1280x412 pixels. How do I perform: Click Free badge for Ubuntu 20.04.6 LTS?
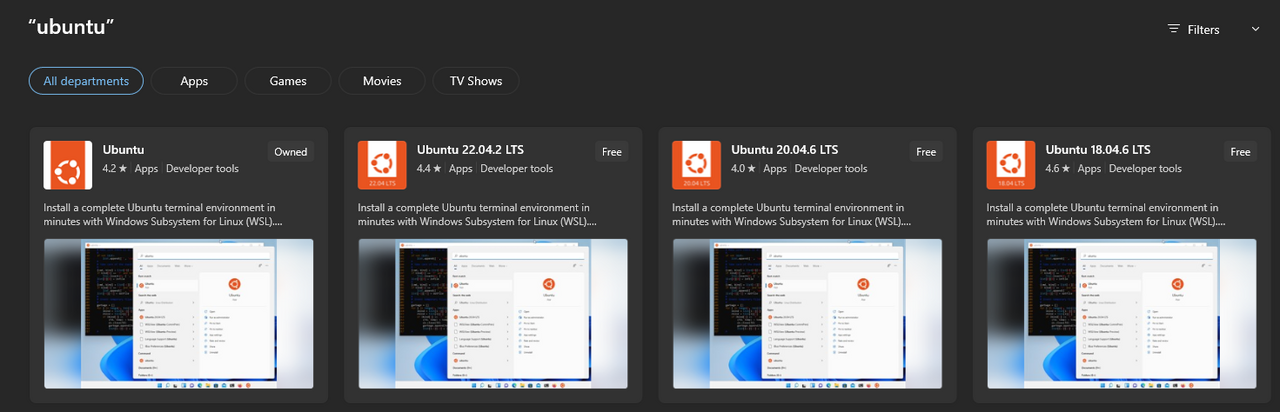point(926,152)
